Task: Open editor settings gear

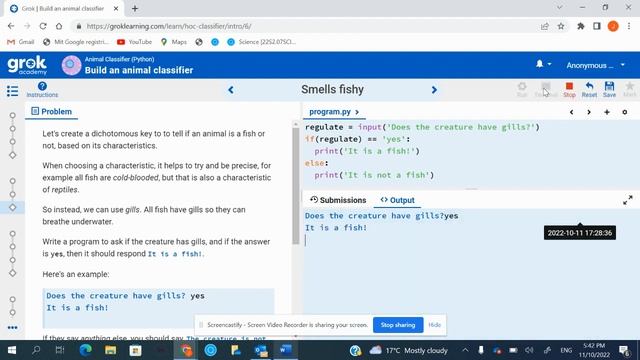Action: [x=624, y=112]
